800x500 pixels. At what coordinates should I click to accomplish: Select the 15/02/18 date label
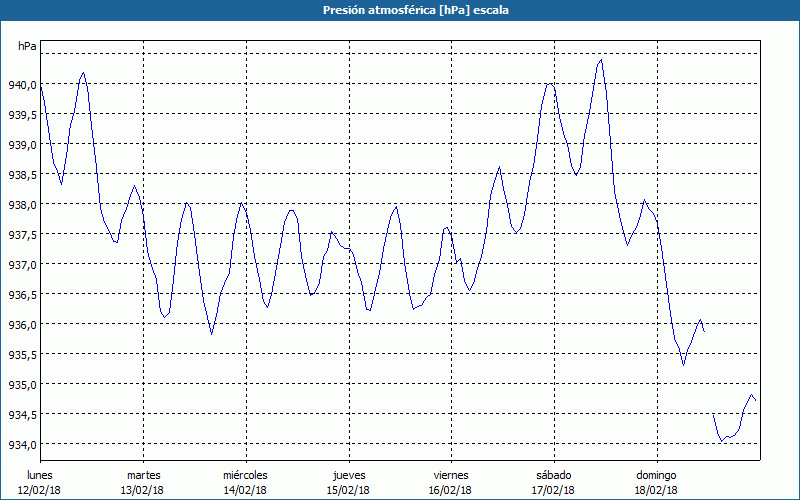348,490
